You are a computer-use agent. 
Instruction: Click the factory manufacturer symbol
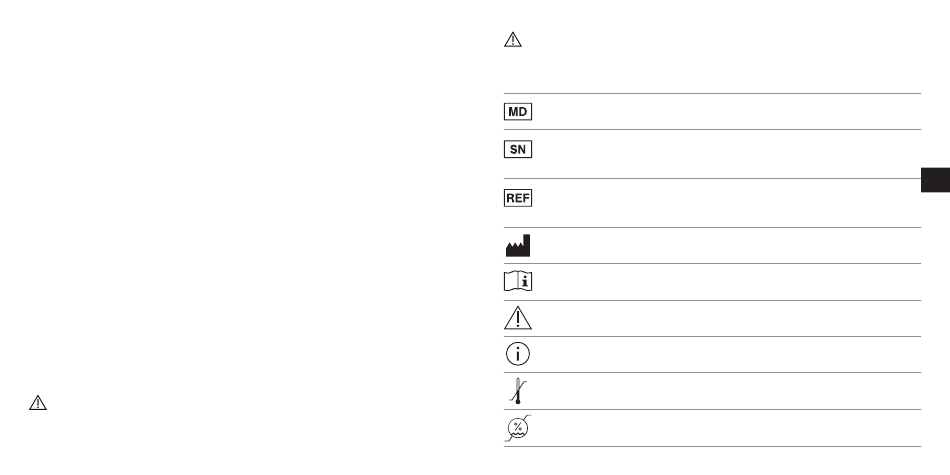point(518,245)
